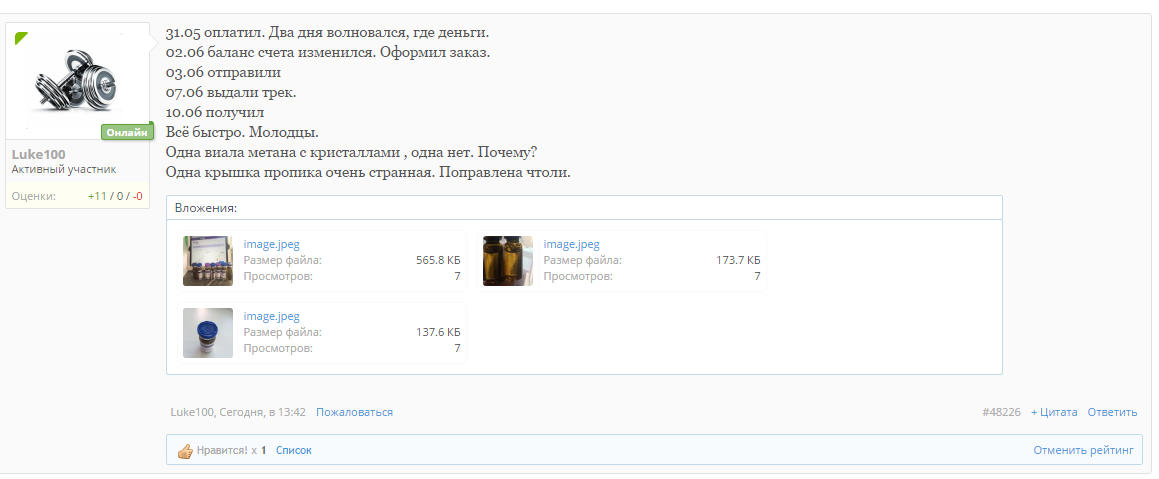Click the thumbs-up like icon
Image resolution: width=1159 pixels, height=479 pixels.
tap(184, 451)
